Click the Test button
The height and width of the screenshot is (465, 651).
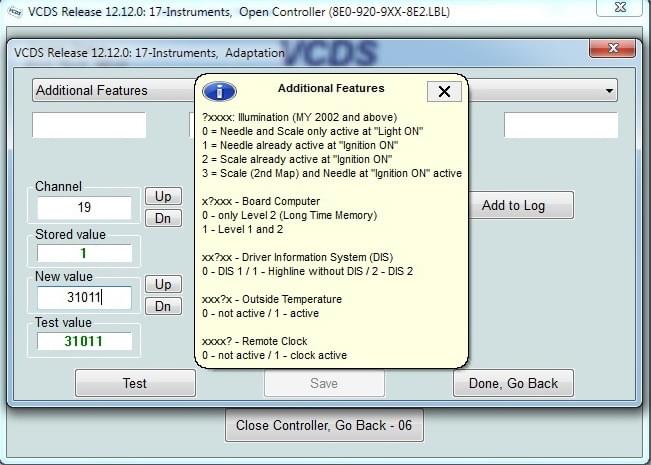tap(135, 383)
